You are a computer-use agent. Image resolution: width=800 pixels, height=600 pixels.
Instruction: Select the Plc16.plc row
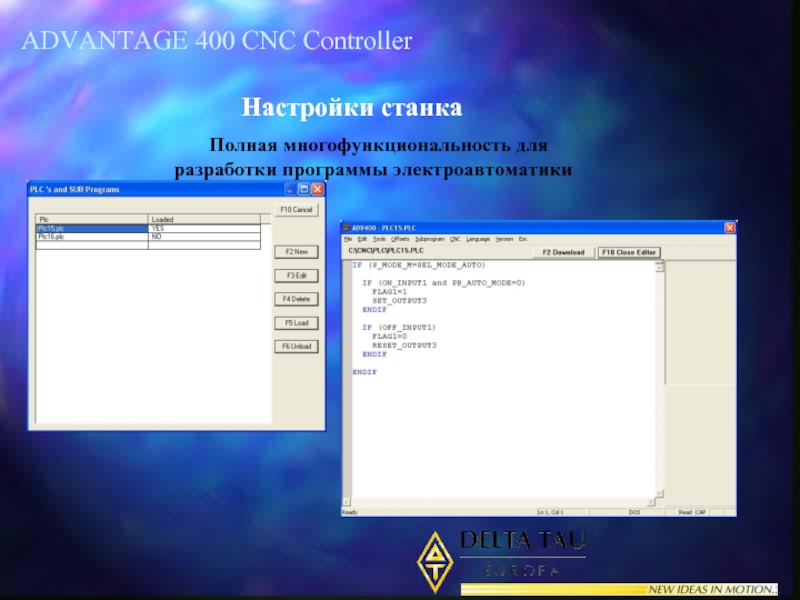(148, 237)
